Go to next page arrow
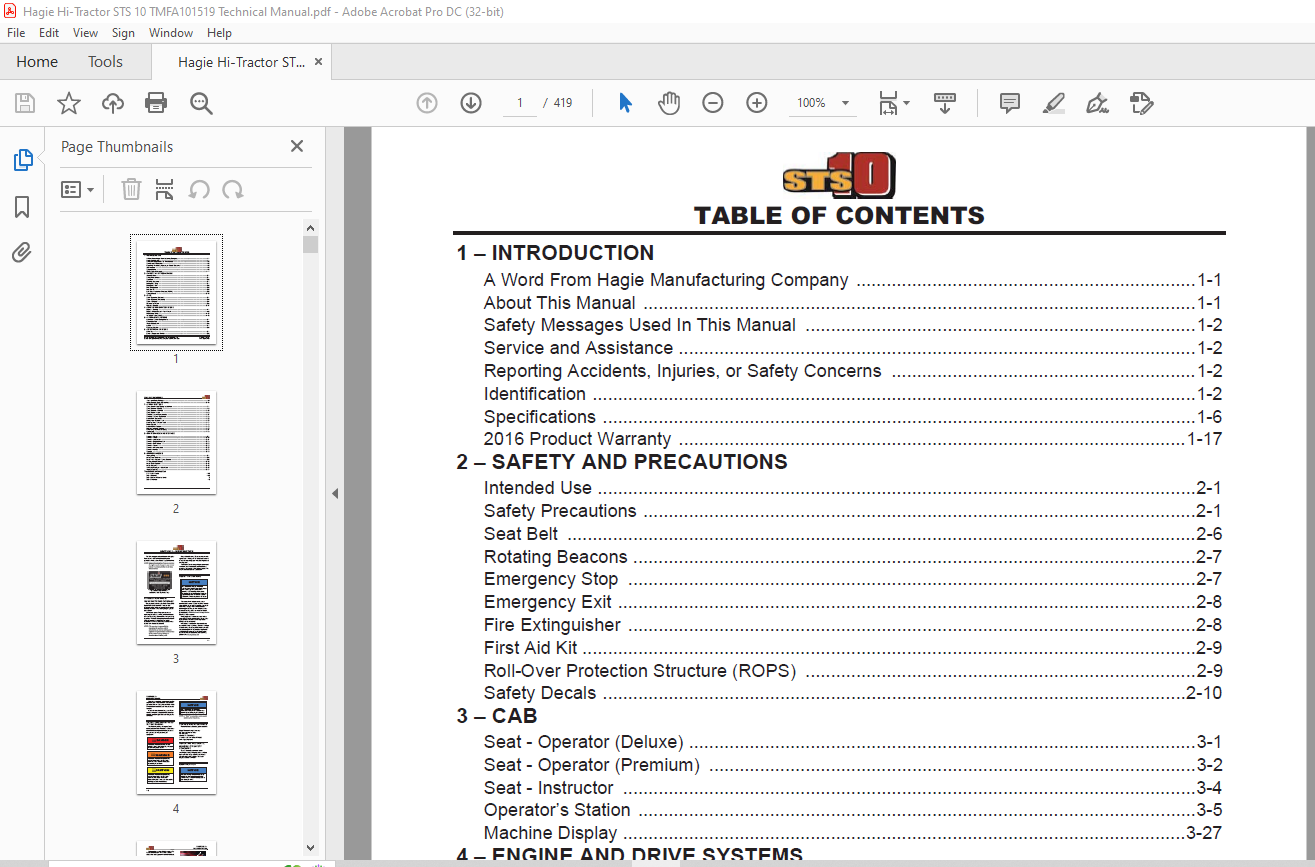Screen dimensions: 1315x867 point(471,103)
